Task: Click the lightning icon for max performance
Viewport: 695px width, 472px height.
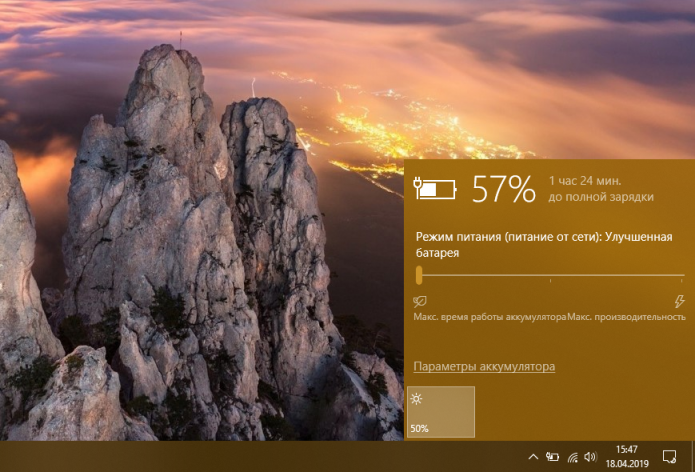Action: 679,301
